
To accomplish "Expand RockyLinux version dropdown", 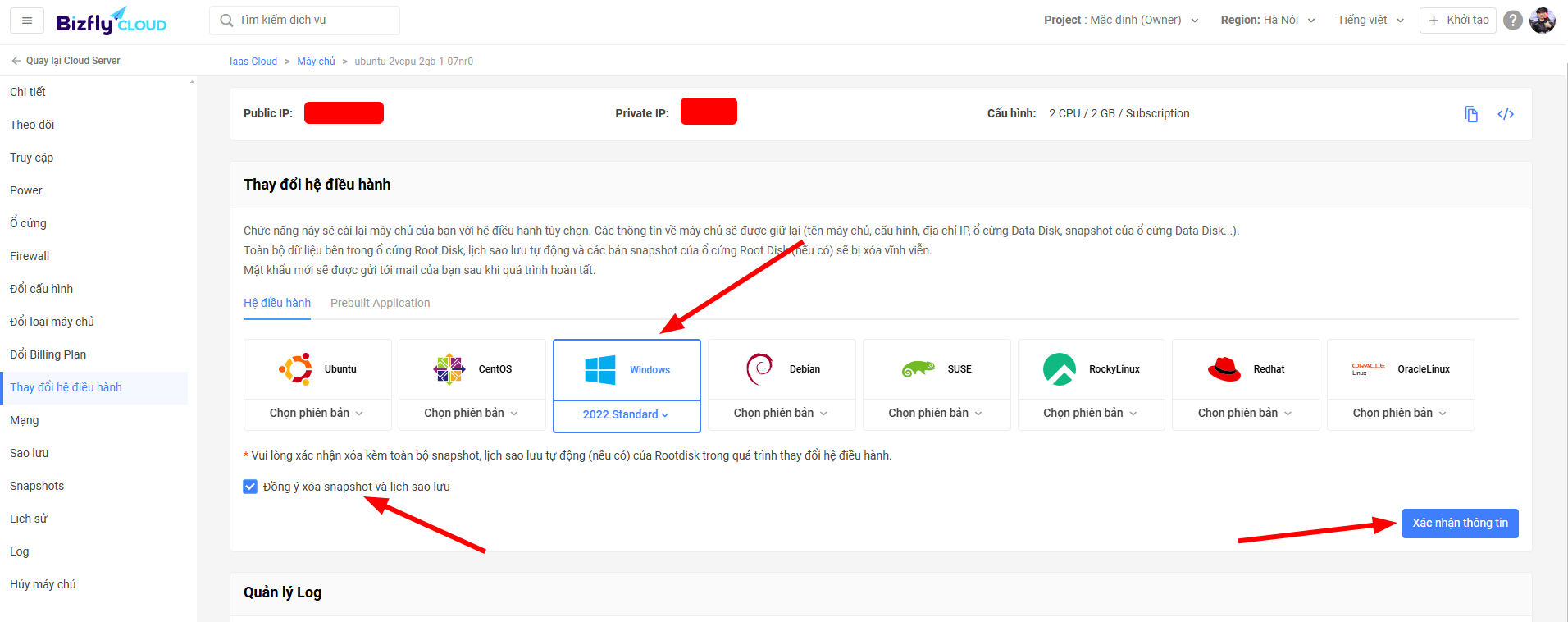I will 1091,414.
